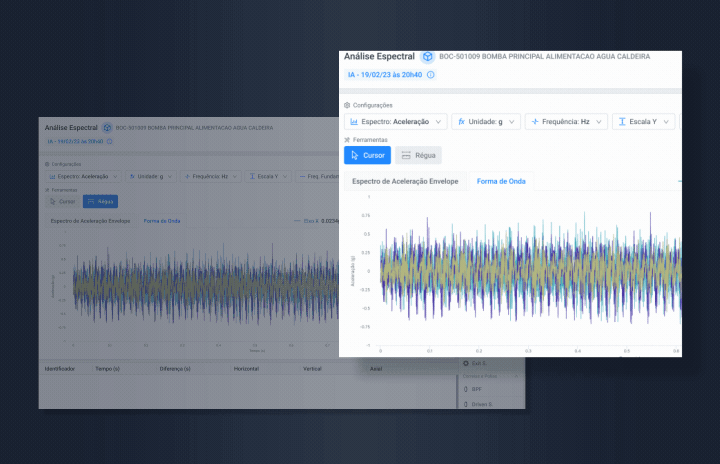Select the foreground Forma de Onda tab
Viewport: 720px width, 464px height.
click(x=502, y=181)
